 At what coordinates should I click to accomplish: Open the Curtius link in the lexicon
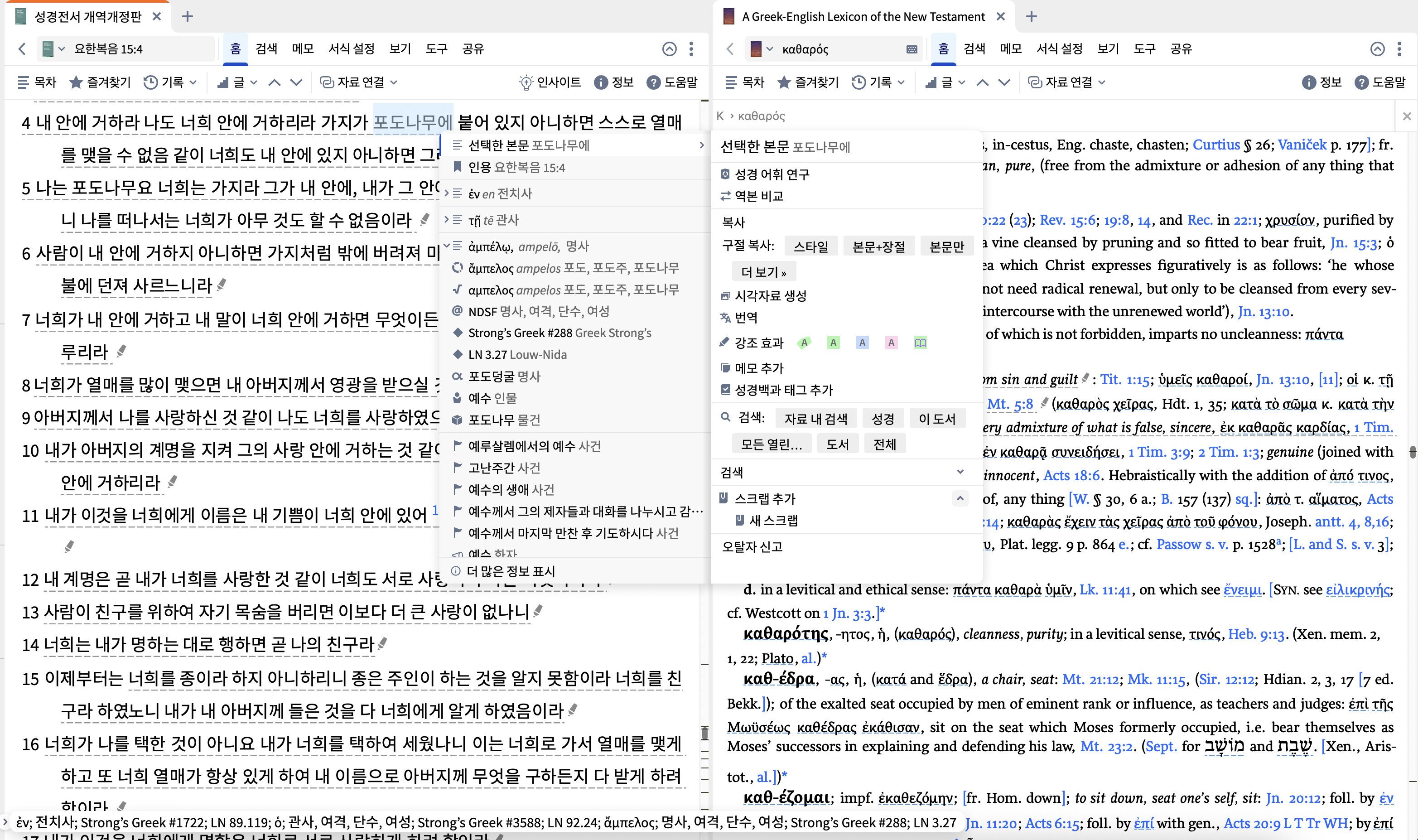1216,145
